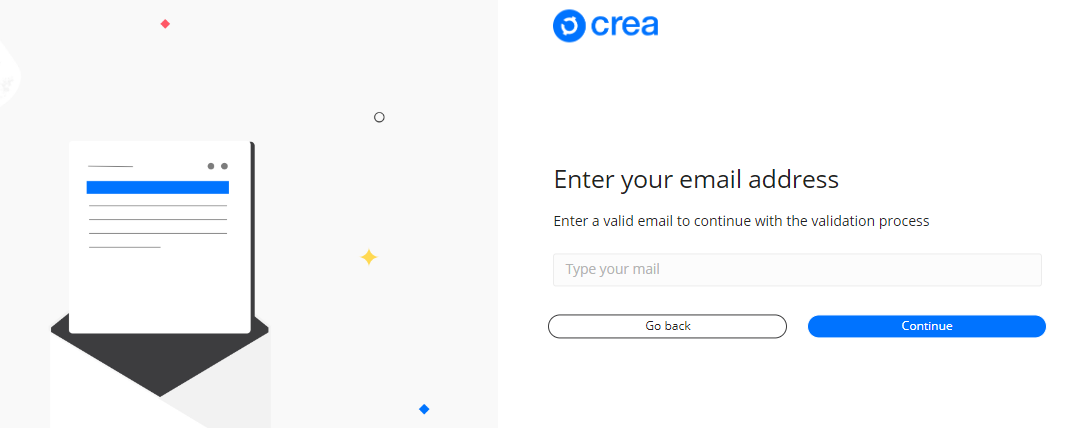Click the shortest gray line under the letter text

click(125, 247)
